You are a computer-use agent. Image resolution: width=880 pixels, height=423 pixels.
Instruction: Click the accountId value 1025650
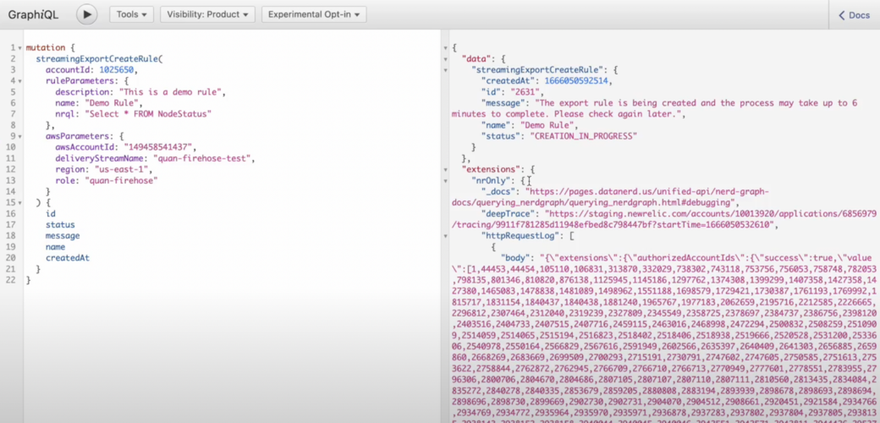pos(113,70)
